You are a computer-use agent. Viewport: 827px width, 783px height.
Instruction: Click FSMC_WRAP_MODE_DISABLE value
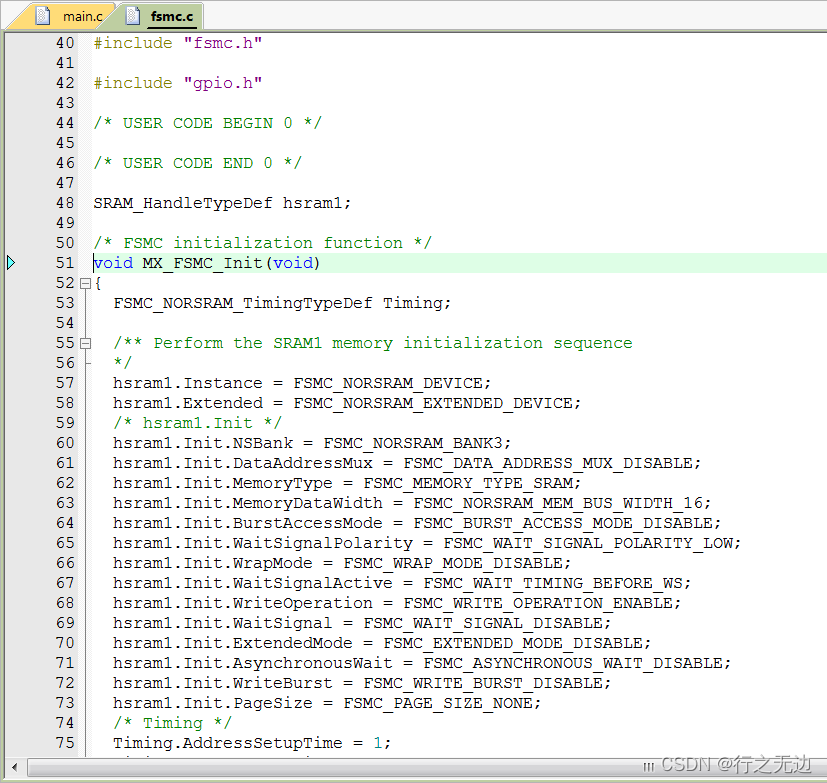pos(453,564)
